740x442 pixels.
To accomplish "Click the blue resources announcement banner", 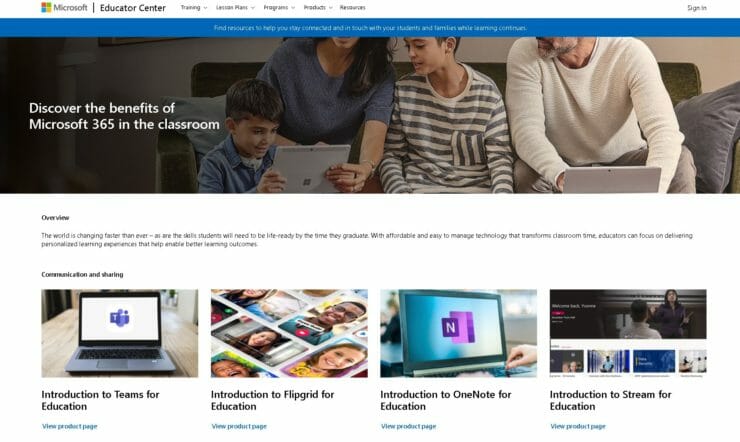I will pos(370,28).
